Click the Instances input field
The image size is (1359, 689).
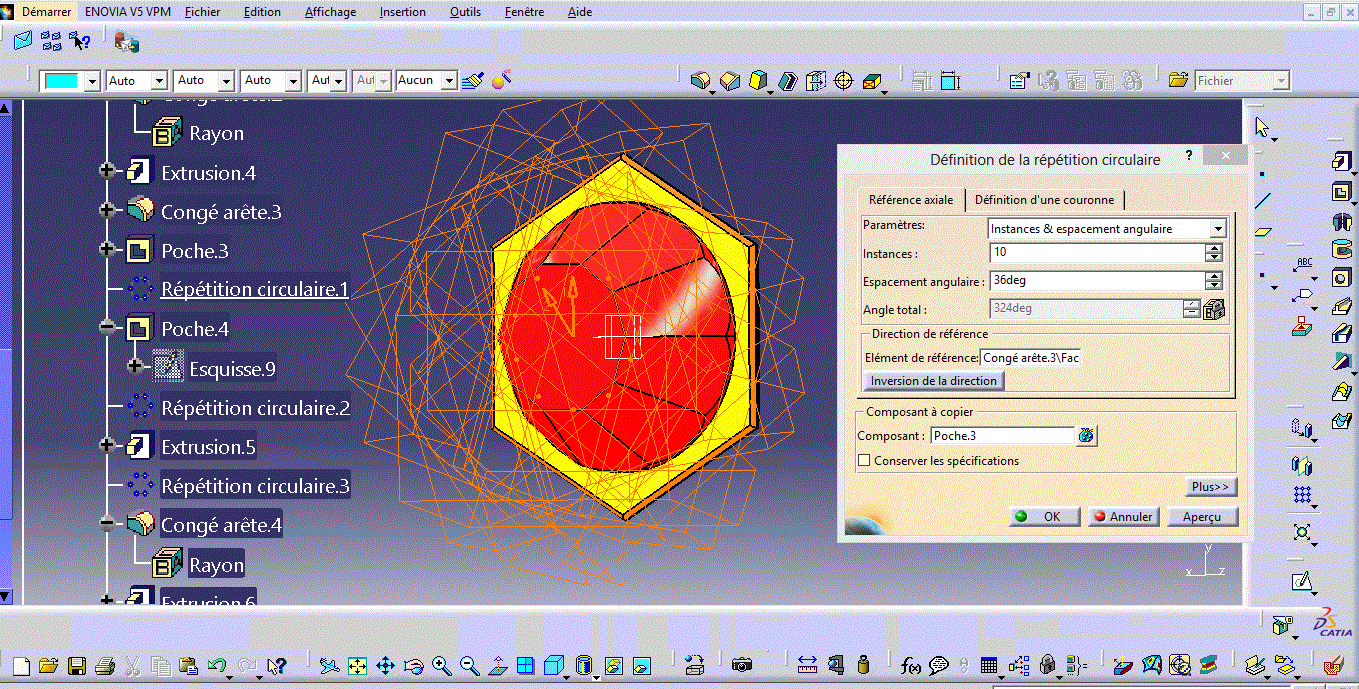1098,254
